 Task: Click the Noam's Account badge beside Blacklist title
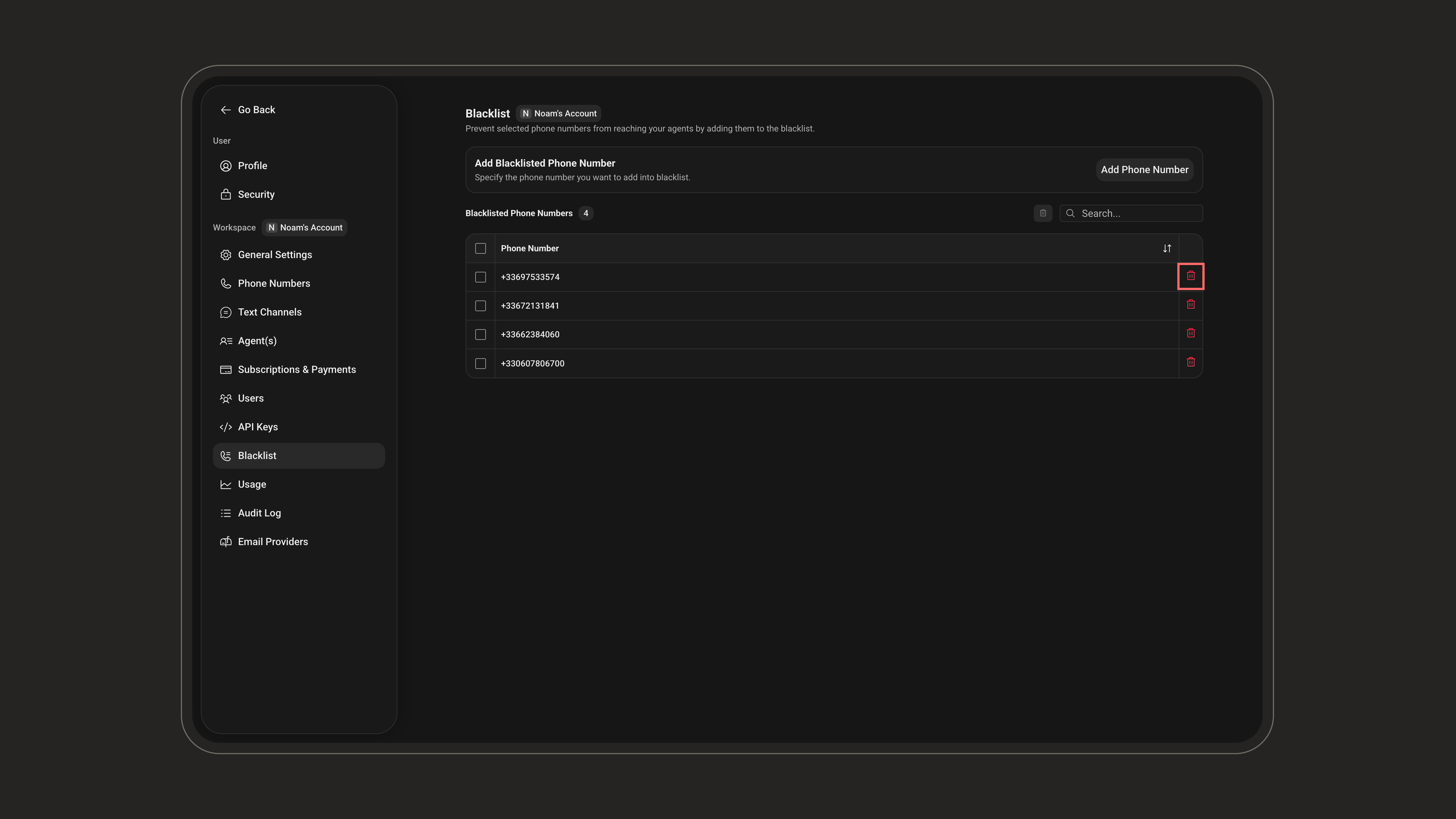pyautogui.click(x=559, y=113)
